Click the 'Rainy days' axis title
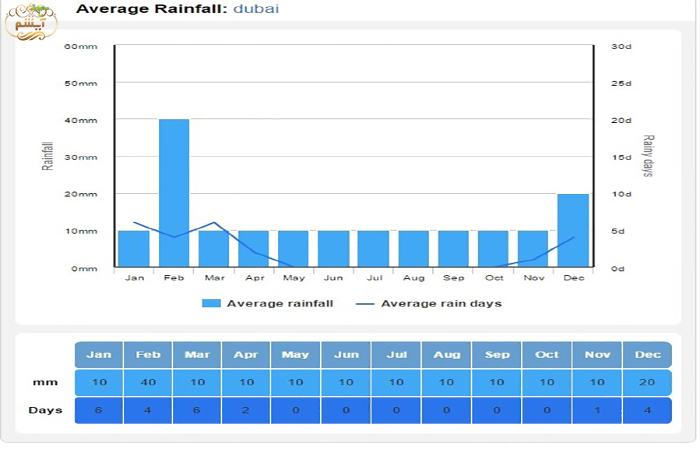 648,156
